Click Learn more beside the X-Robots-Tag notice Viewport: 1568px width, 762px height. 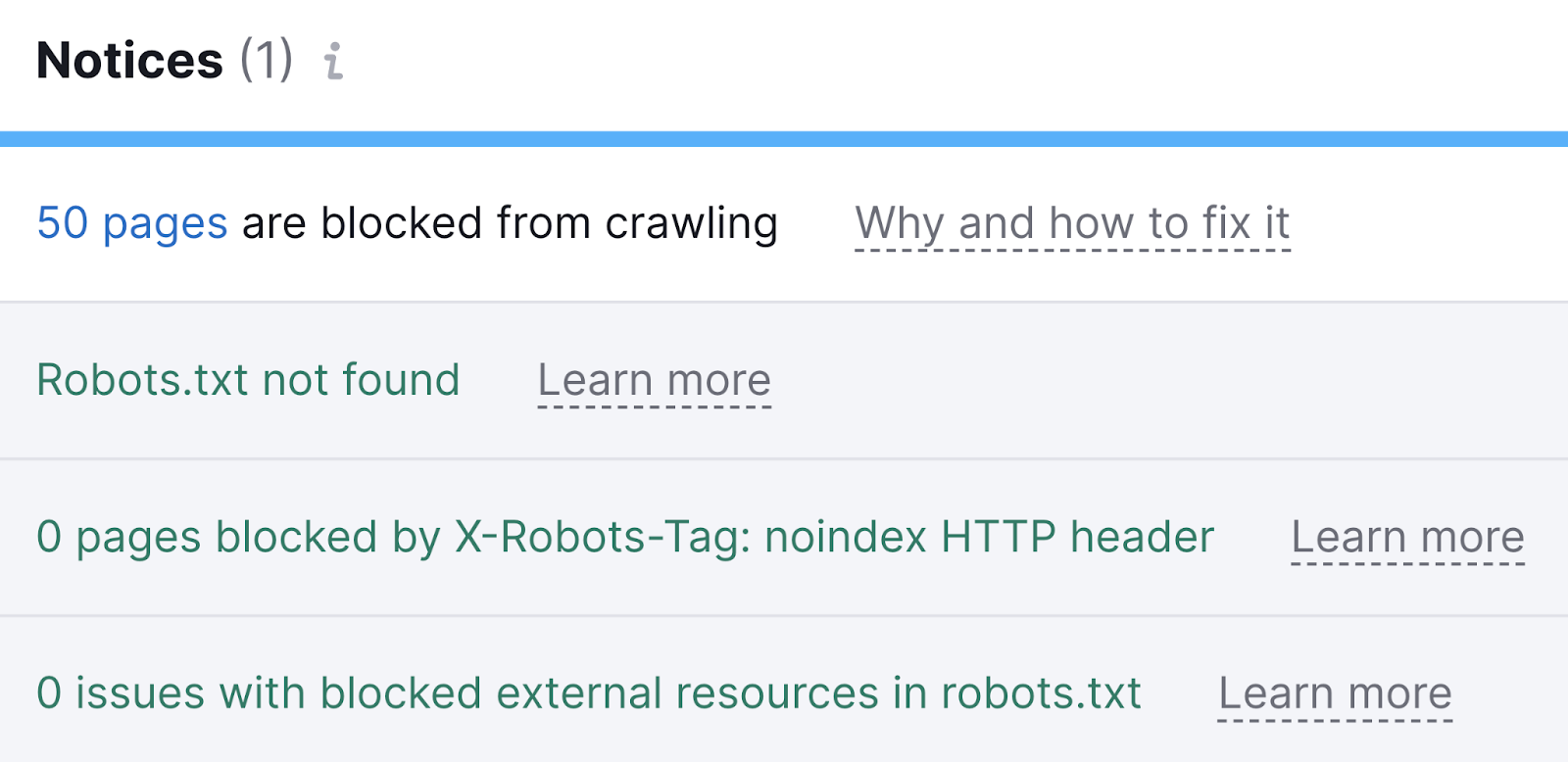(x=1408, y=537)
